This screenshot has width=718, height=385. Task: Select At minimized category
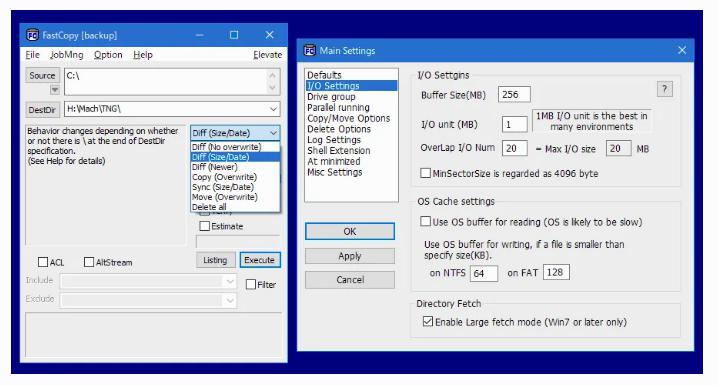[351, 161]
